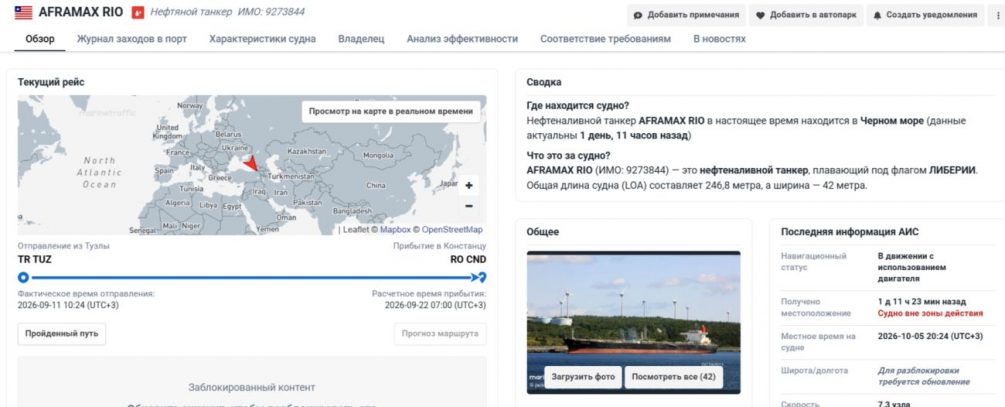The image size is (1005, 407).
Task: Click the red vessel marker on map
Action: (251, 163)
